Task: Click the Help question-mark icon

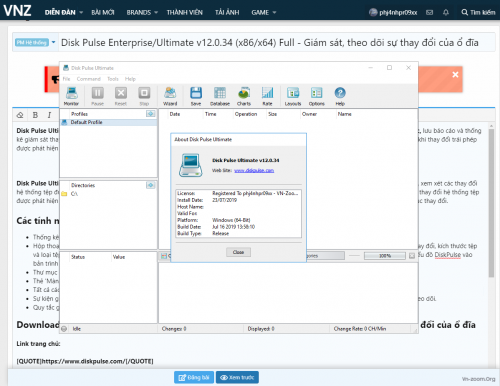Action: 340,96
